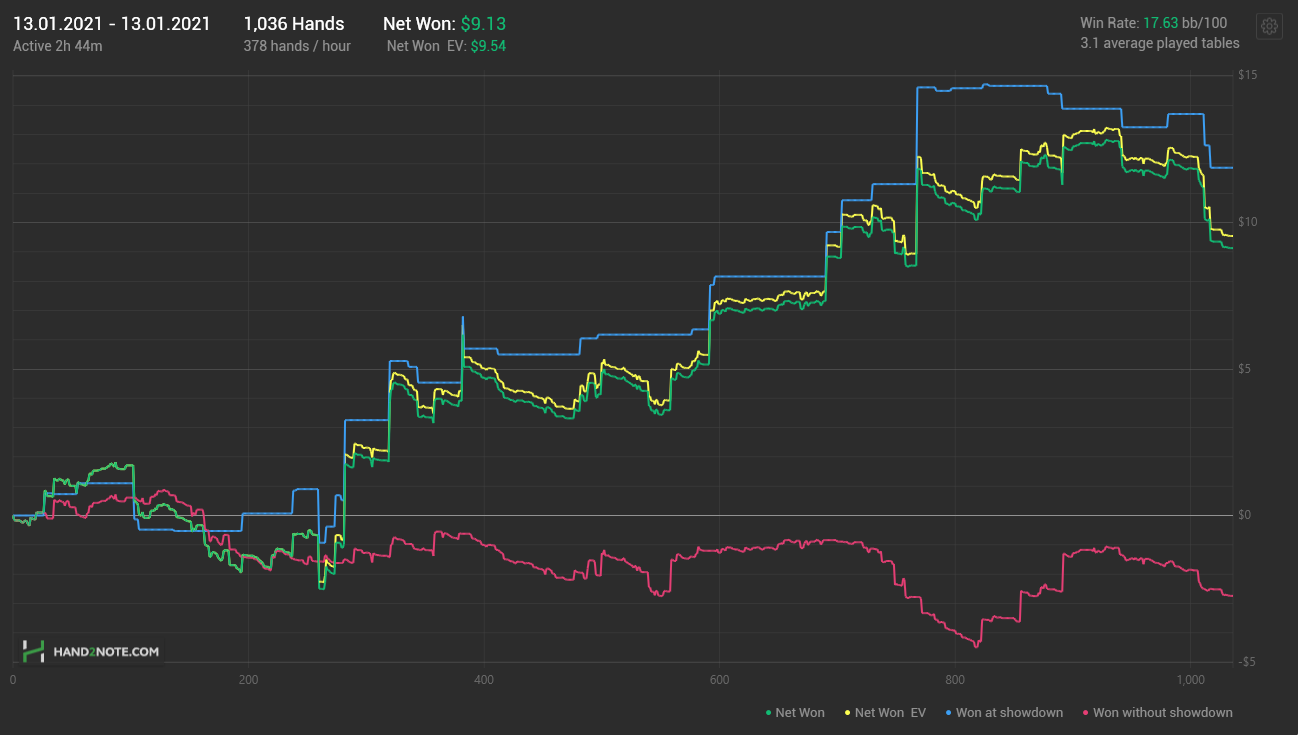Image resolution: width=1298 pixels, height=735 pixels.
Task: Select the date range 13.01.2021 - 13.01.2021
Action: click(x=112, y=24)
